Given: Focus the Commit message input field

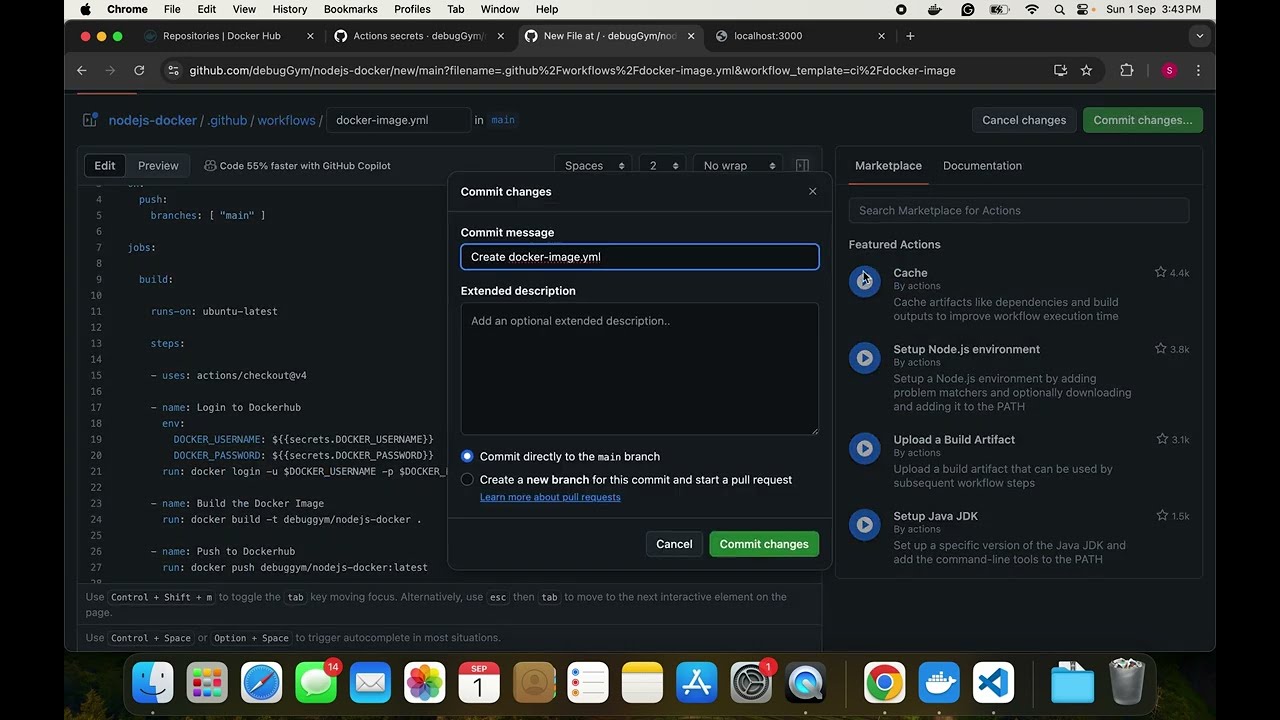Looking at the screenshot, I should pos(640,257).
